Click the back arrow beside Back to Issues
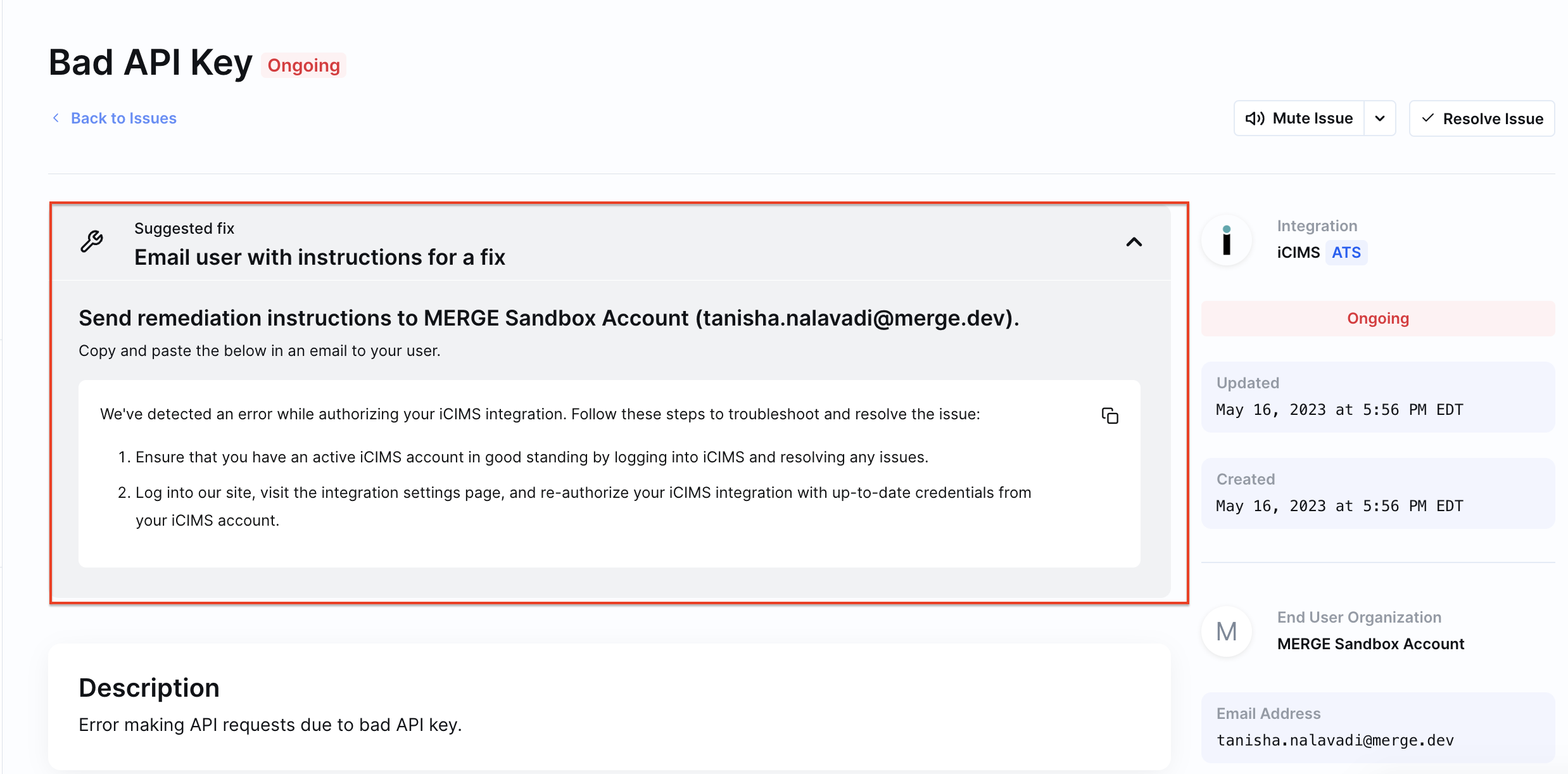 (x=56, y=118)
